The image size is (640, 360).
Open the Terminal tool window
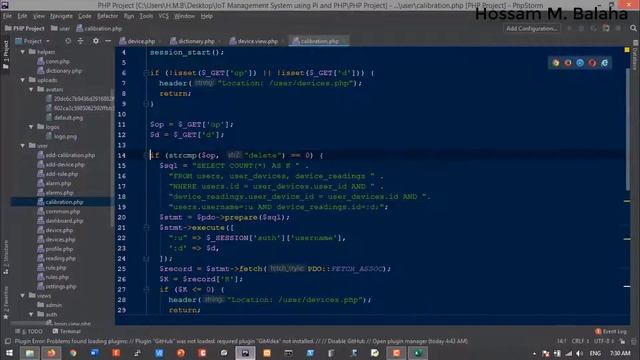coord(67,331)
